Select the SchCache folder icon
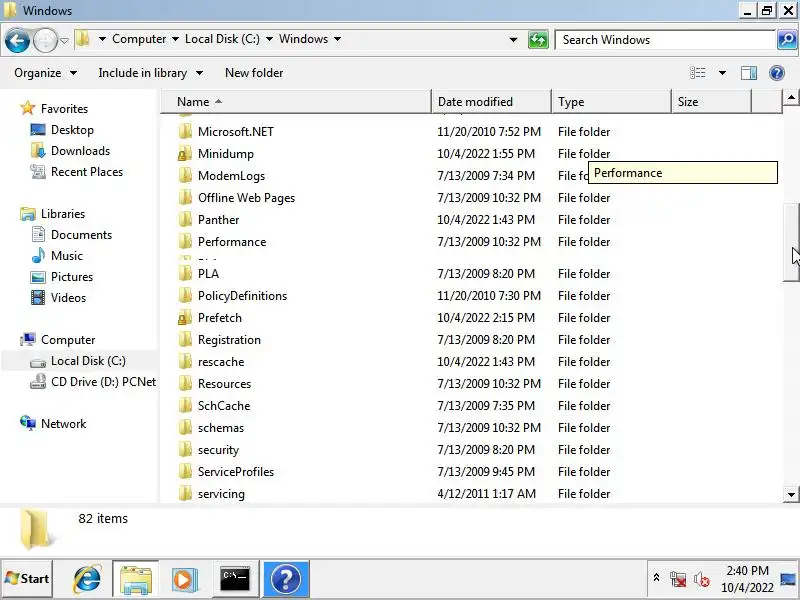The image size is (800, 600). [185, 405]
